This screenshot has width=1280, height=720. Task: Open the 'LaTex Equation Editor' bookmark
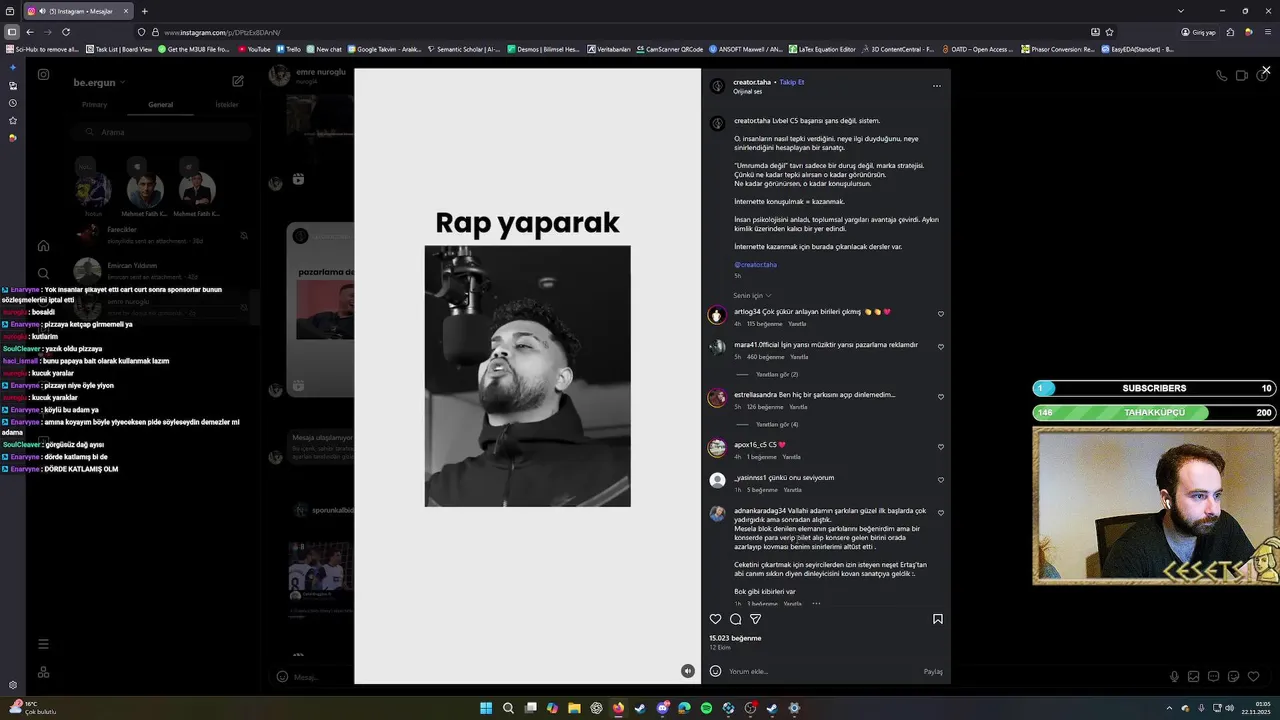tap(822, 49)
